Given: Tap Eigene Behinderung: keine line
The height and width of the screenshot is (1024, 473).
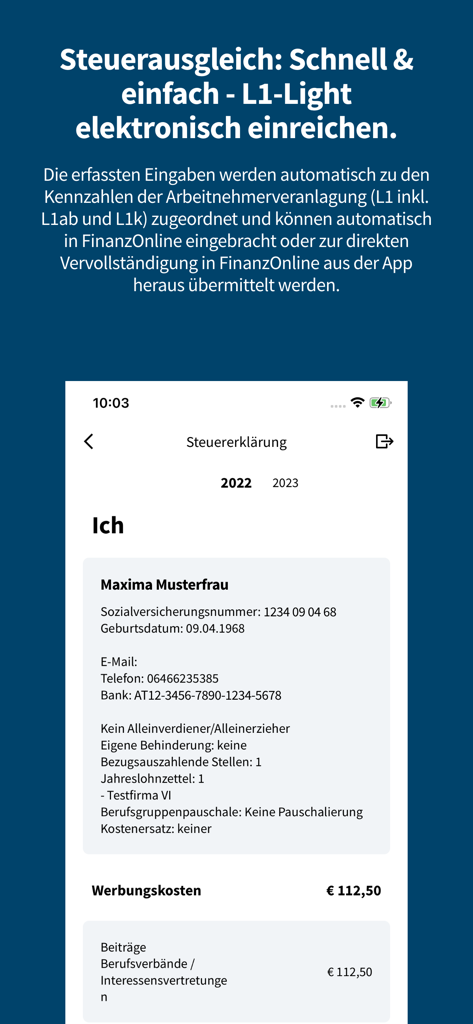Looking at the screenshot, I should pos(173,745).
